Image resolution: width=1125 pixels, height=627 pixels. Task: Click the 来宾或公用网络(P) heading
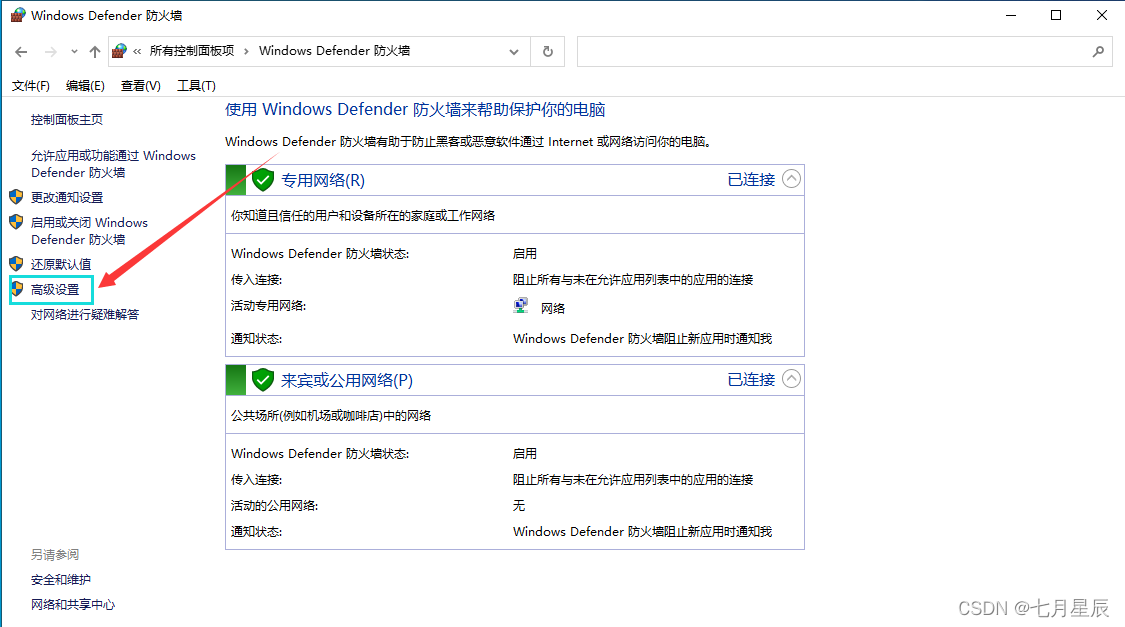coord(347,380)
